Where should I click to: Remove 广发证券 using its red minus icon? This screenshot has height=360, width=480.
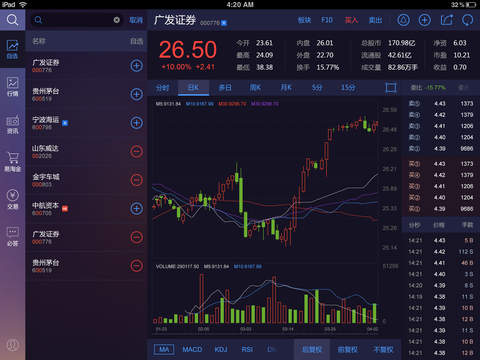coord(136,237)
